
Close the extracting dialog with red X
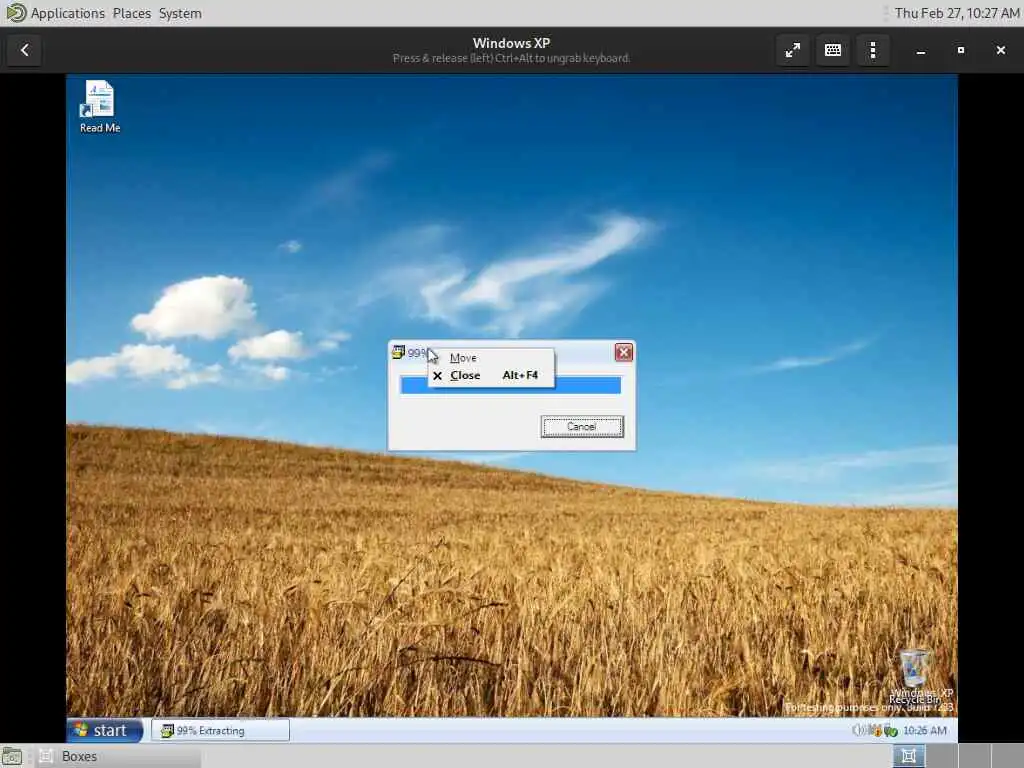pyautogui.click(x=624, y=353)
